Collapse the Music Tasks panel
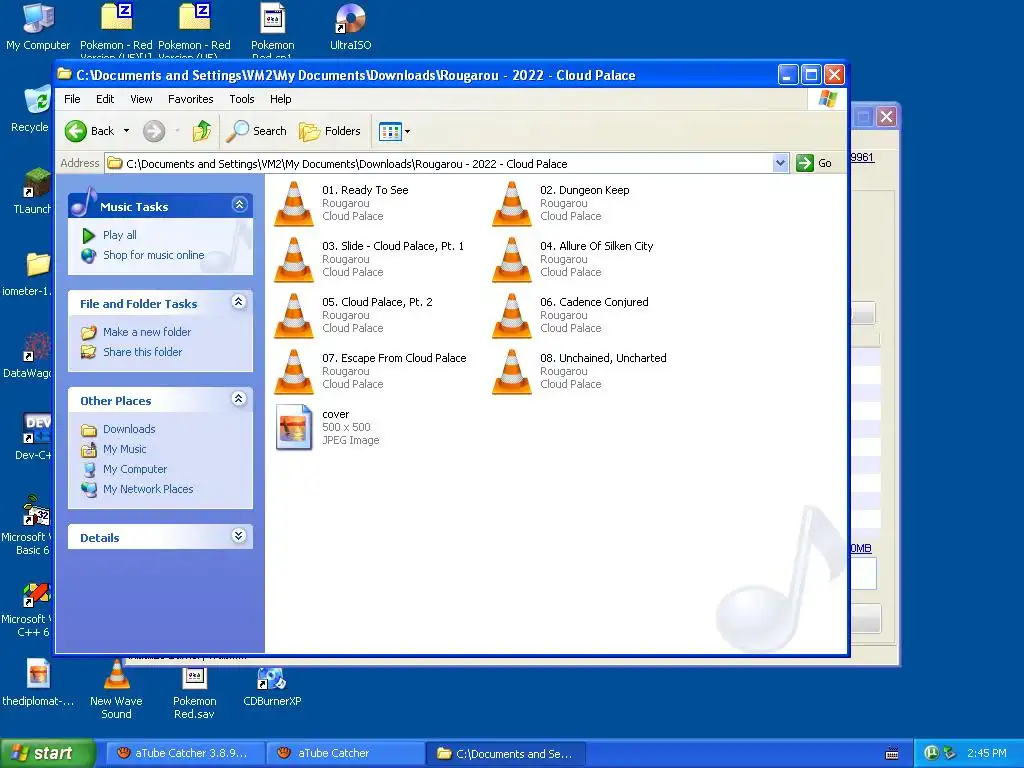This screenshot has width=1024, height=768. click(239, 205)
